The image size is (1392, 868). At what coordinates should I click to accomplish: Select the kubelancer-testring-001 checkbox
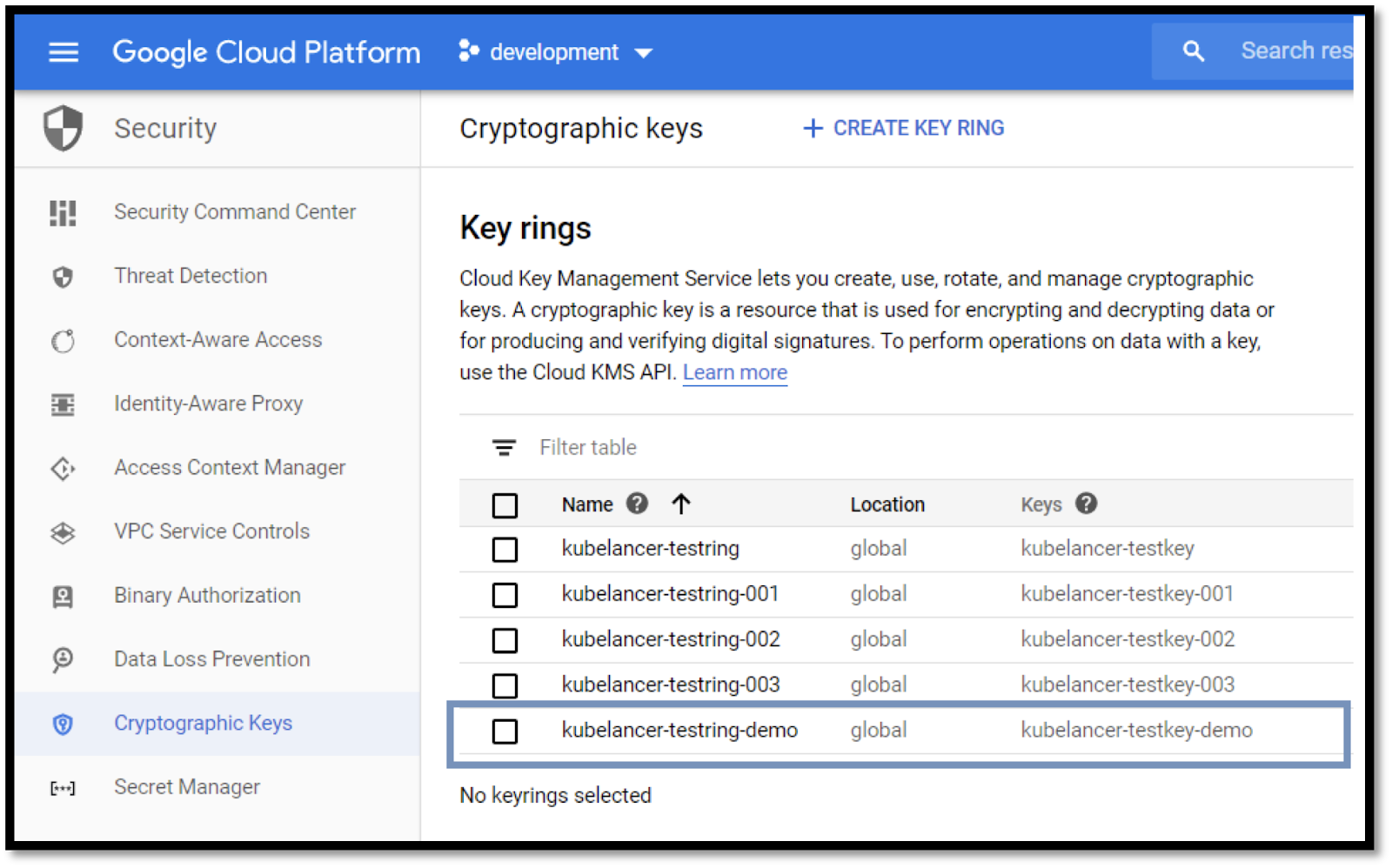point(505,595)
